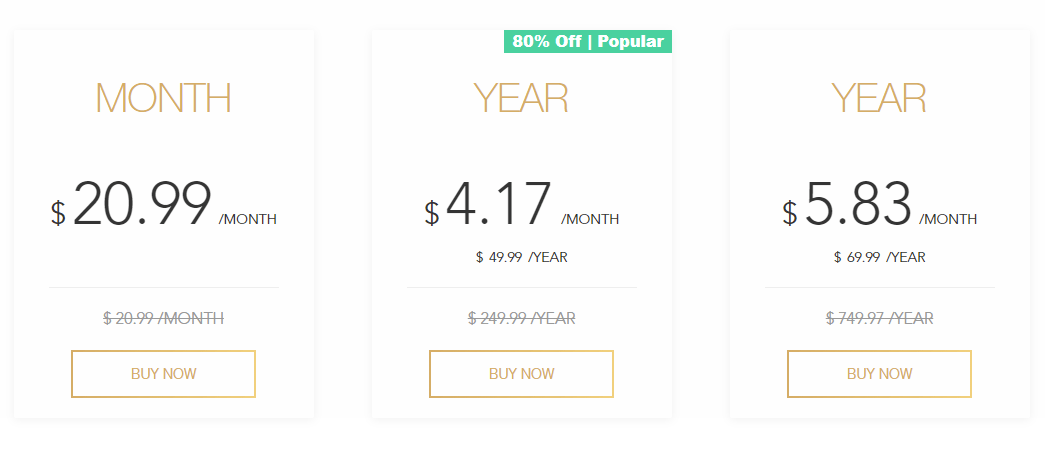The image size is (1045, 450).
Task: Click BUY NOW on the MONTH plan
Action: click(x=163, y=374)
